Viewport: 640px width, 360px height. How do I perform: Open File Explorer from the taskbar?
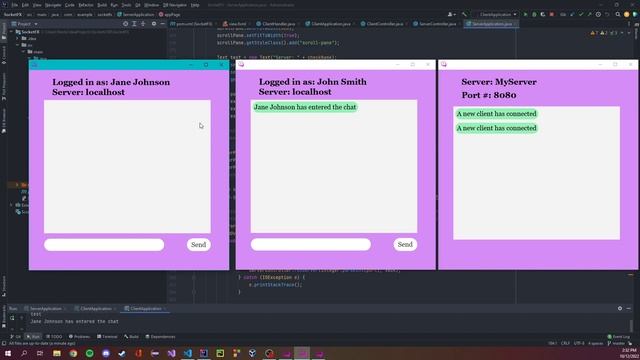pos(57,353)
